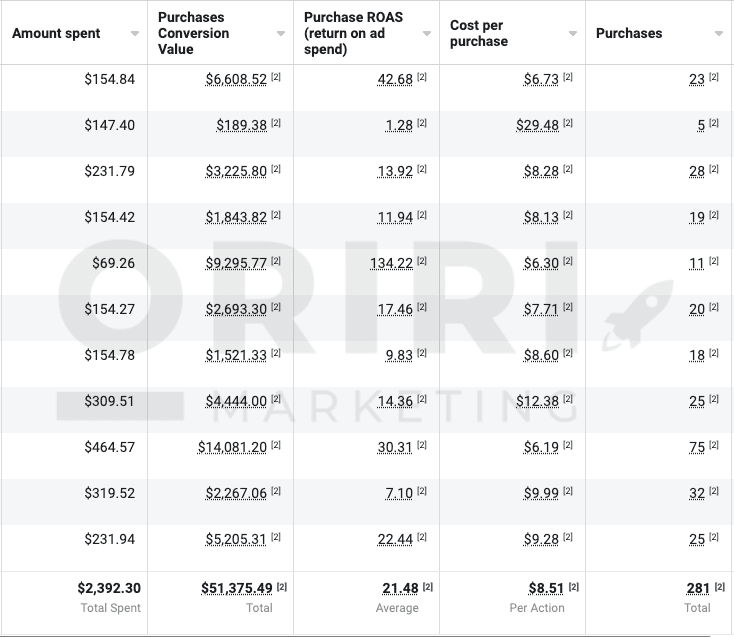Click the footnote [2] beside 21.48 average
Screen dimensions: 734x637
tap(428, 586)
